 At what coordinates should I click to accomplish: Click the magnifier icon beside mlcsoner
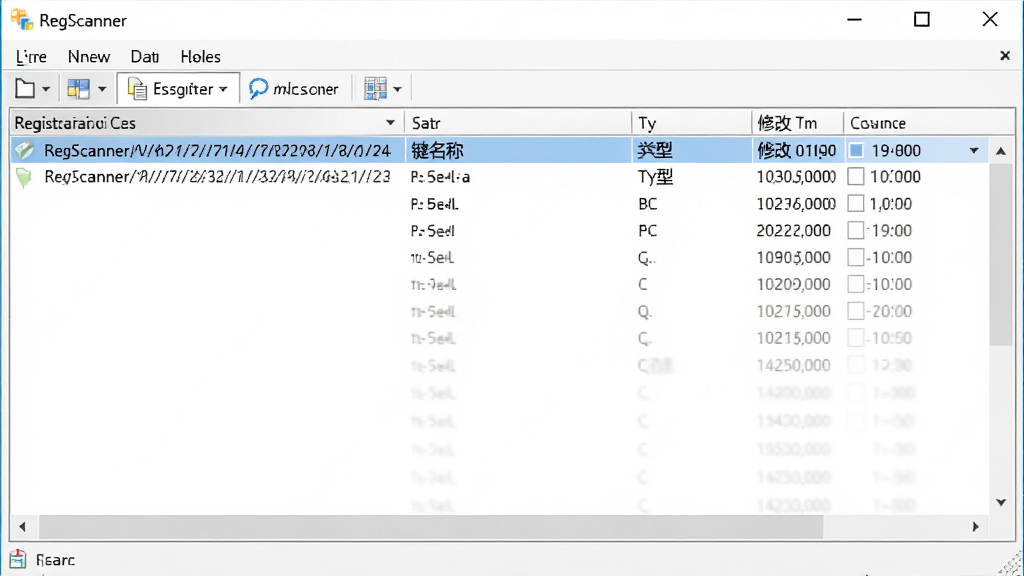coord(259,89)
